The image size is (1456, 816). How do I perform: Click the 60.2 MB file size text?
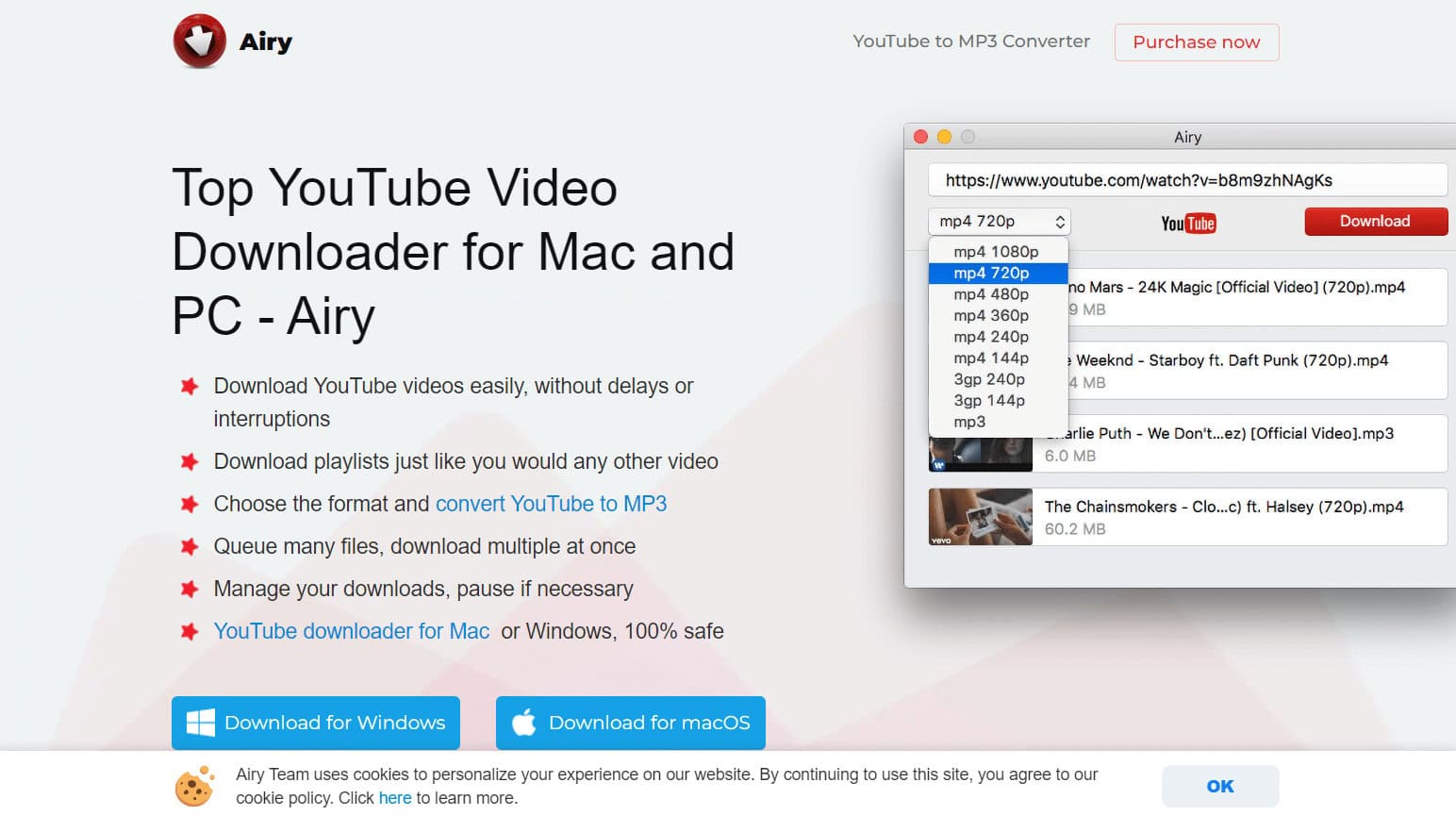[x=1075, y=529]
